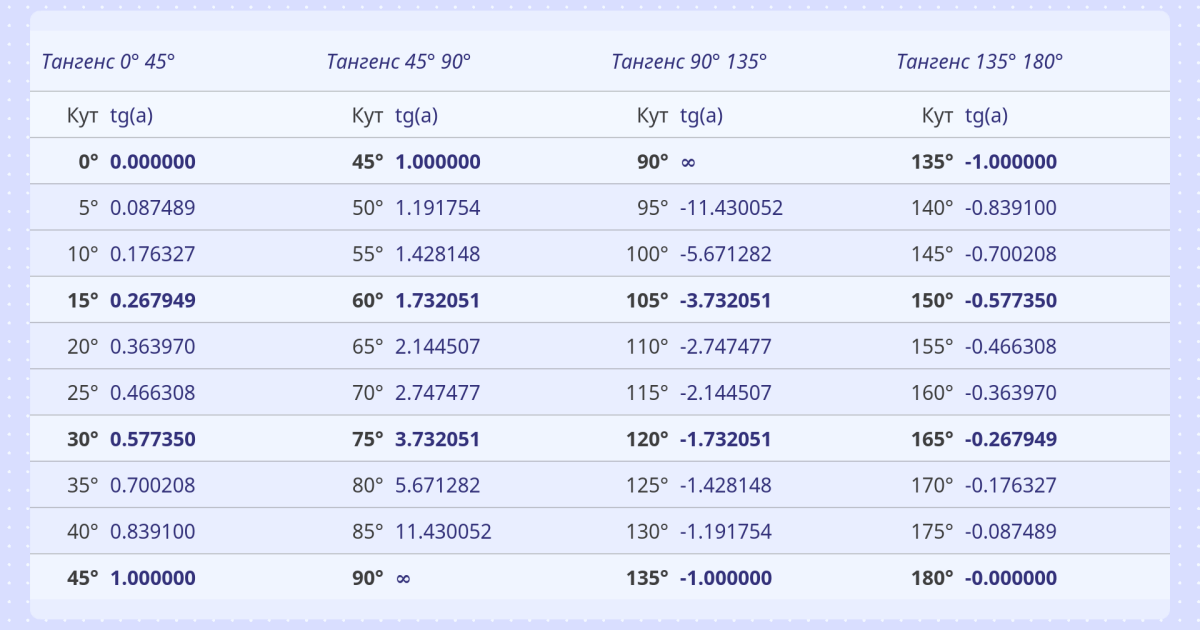The image size is (1200, 630).
Task: Click the 'Кут' header in the fourth table
Action: [x=937, y=116]
